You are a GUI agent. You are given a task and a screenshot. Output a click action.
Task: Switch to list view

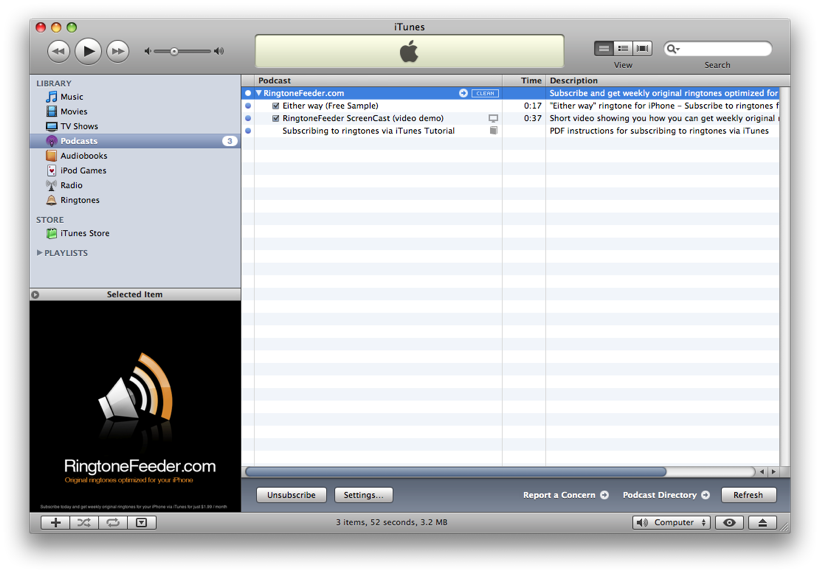pos(603,49)
